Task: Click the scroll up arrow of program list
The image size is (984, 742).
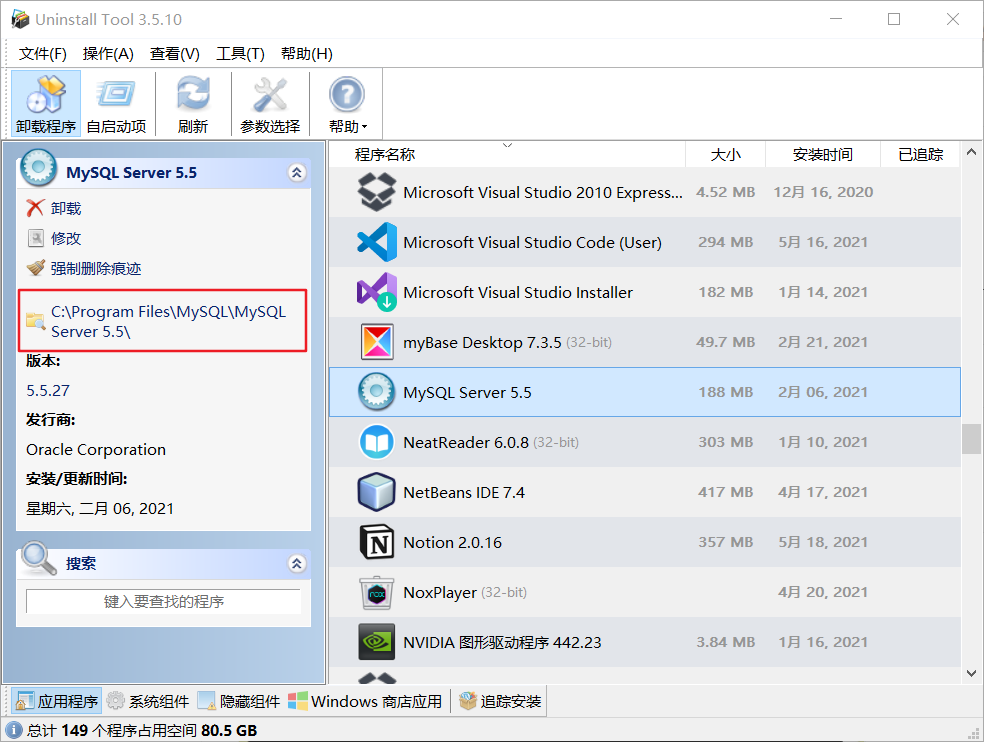Action: tap(971, 152)
